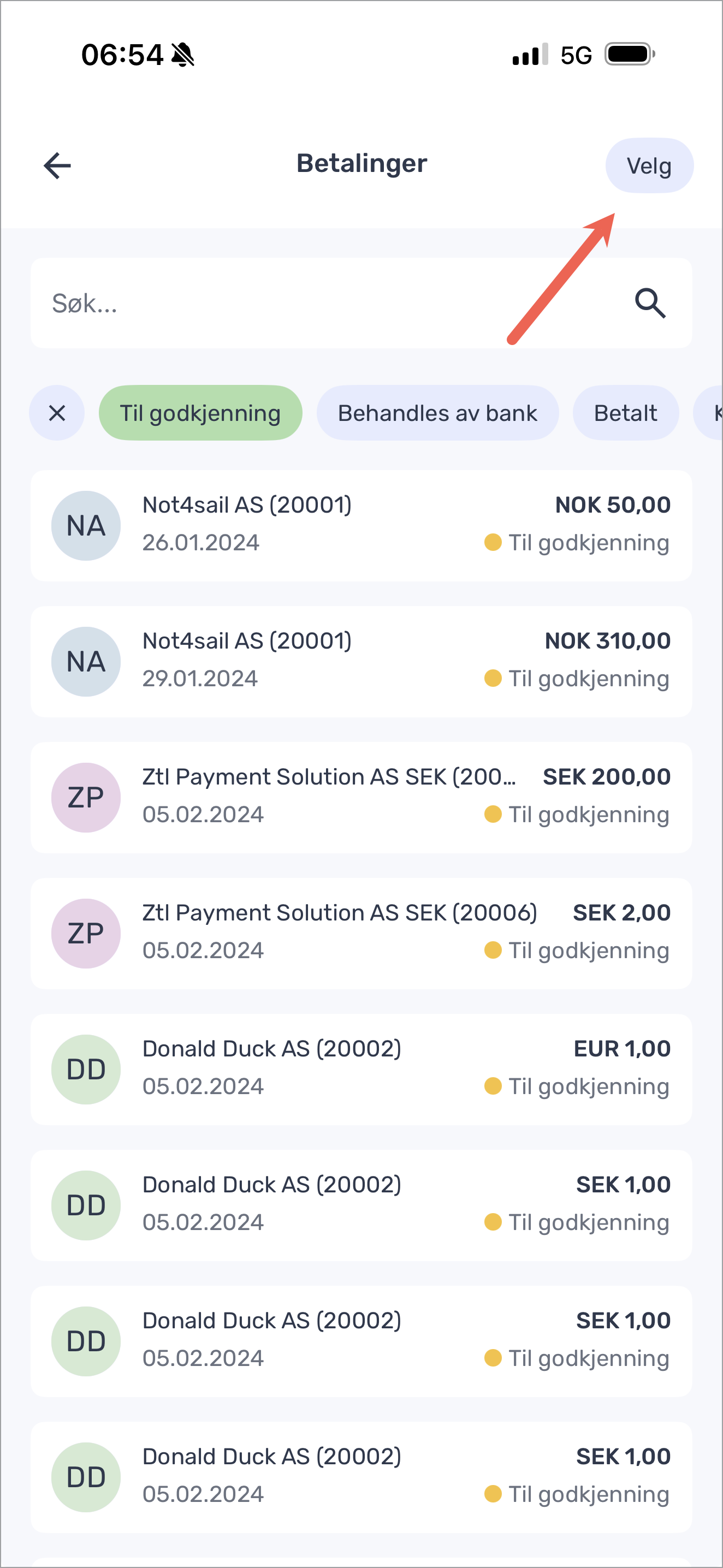Tap the Velg button
This screenshot has width=723, height=1568.
(649, 165)
